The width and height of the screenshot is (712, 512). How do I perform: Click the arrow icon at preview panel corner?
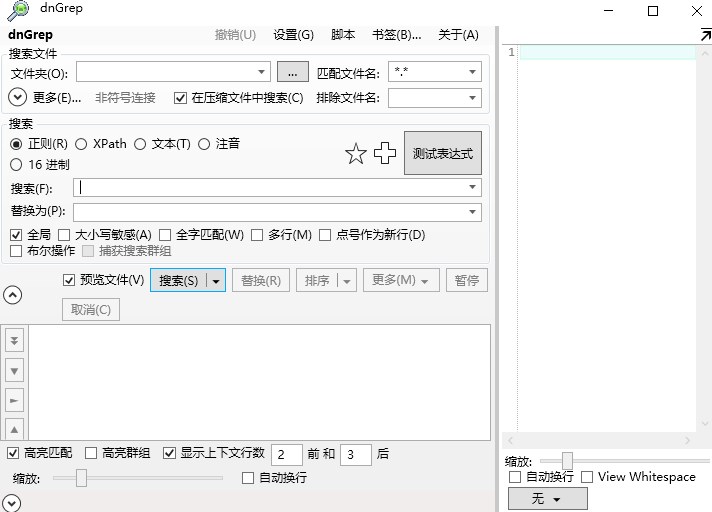[706, 35]
